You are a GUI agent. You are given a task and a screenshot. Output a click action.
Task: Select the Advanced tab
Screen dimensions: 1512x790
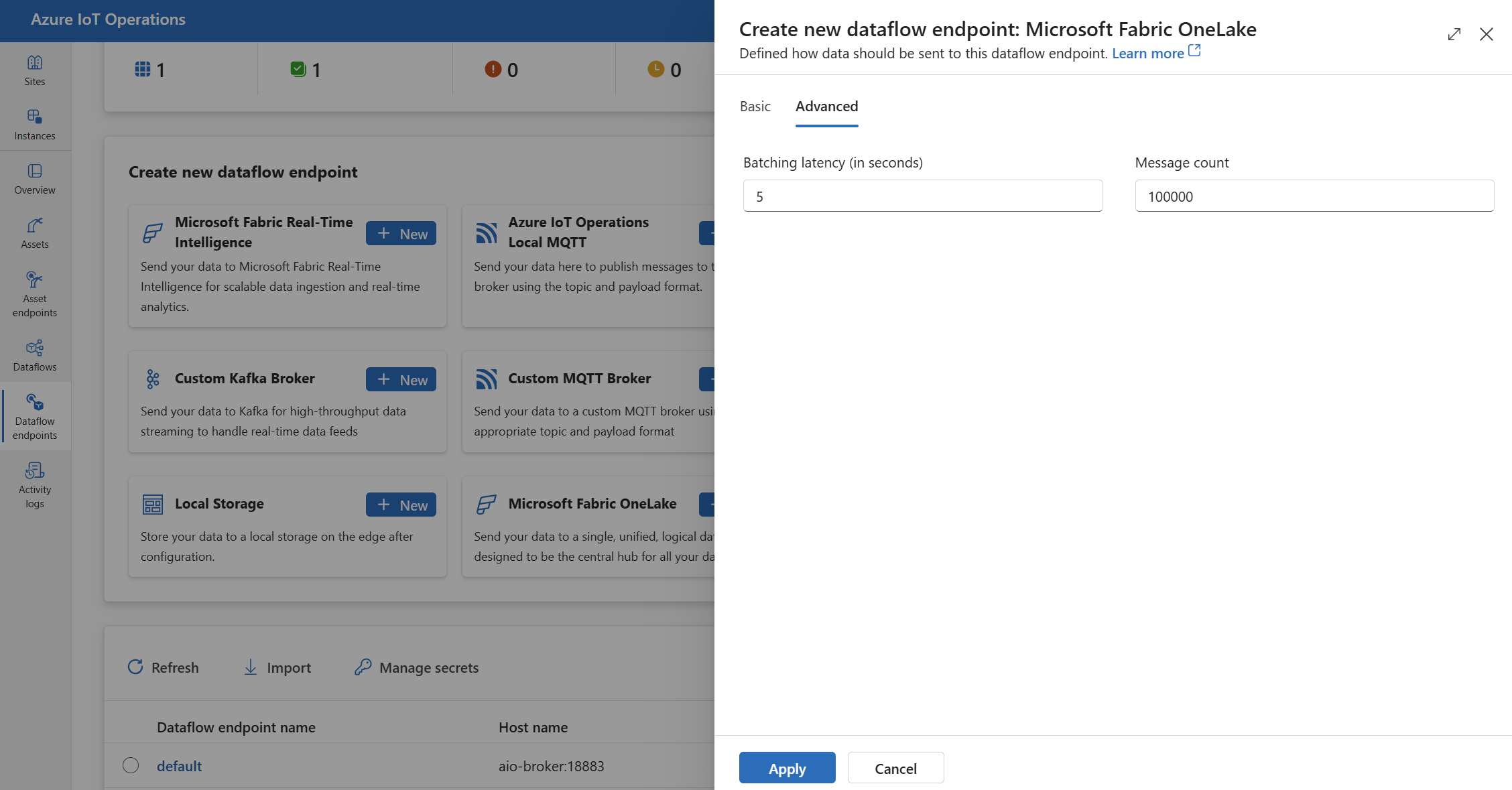pos(826,105)
